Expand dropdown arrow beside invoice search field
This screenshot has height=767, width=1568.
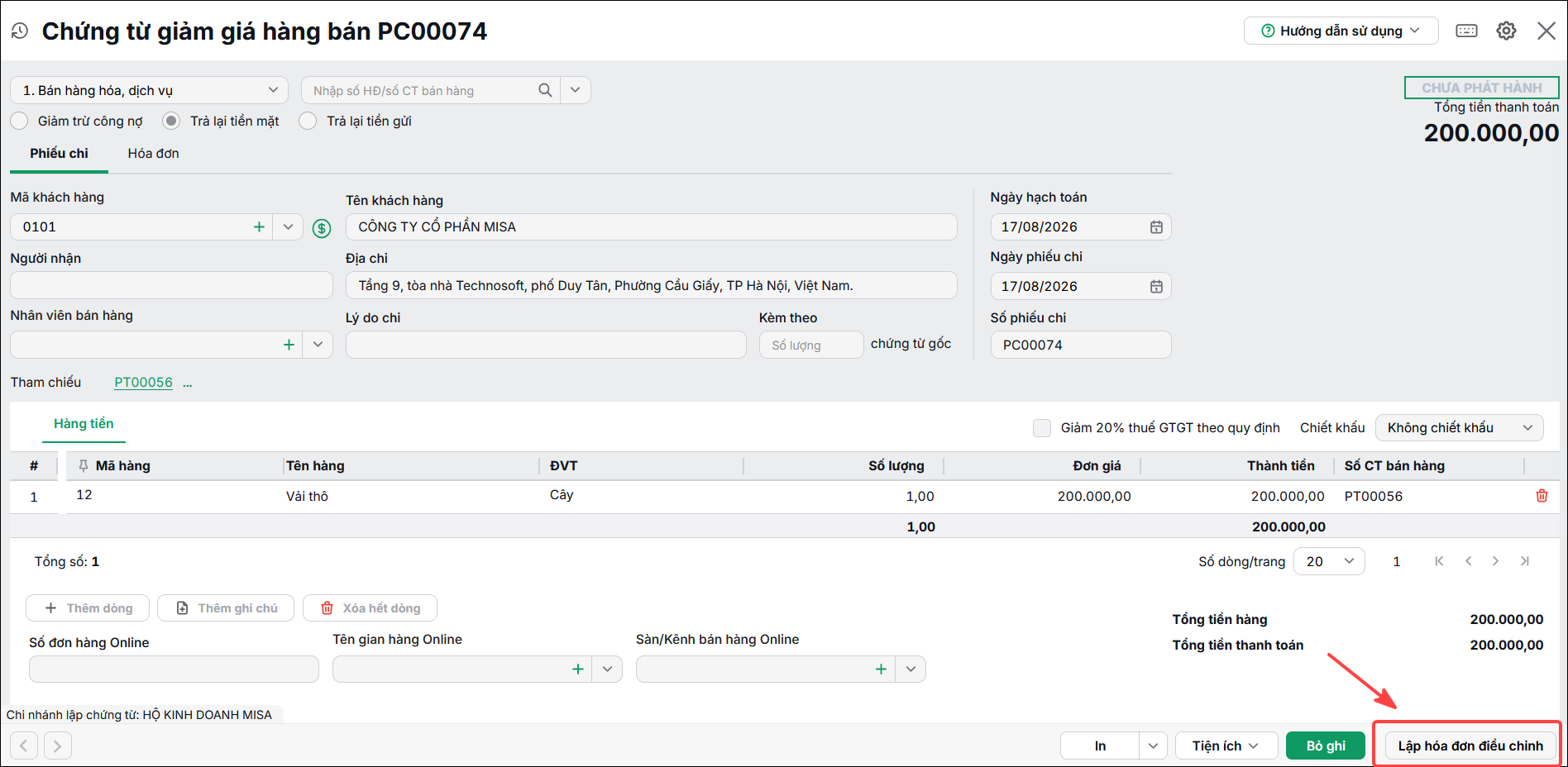pos(576,90)
